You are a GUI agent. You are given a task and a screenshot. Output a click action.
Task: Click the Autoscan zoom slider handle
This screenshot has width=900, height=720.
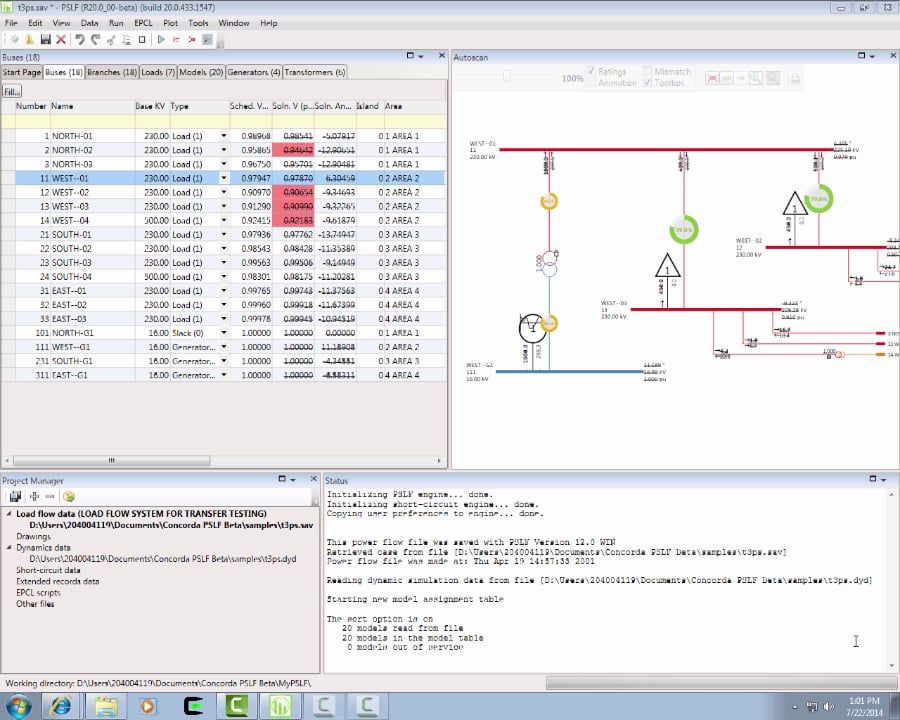pos(508,77)
